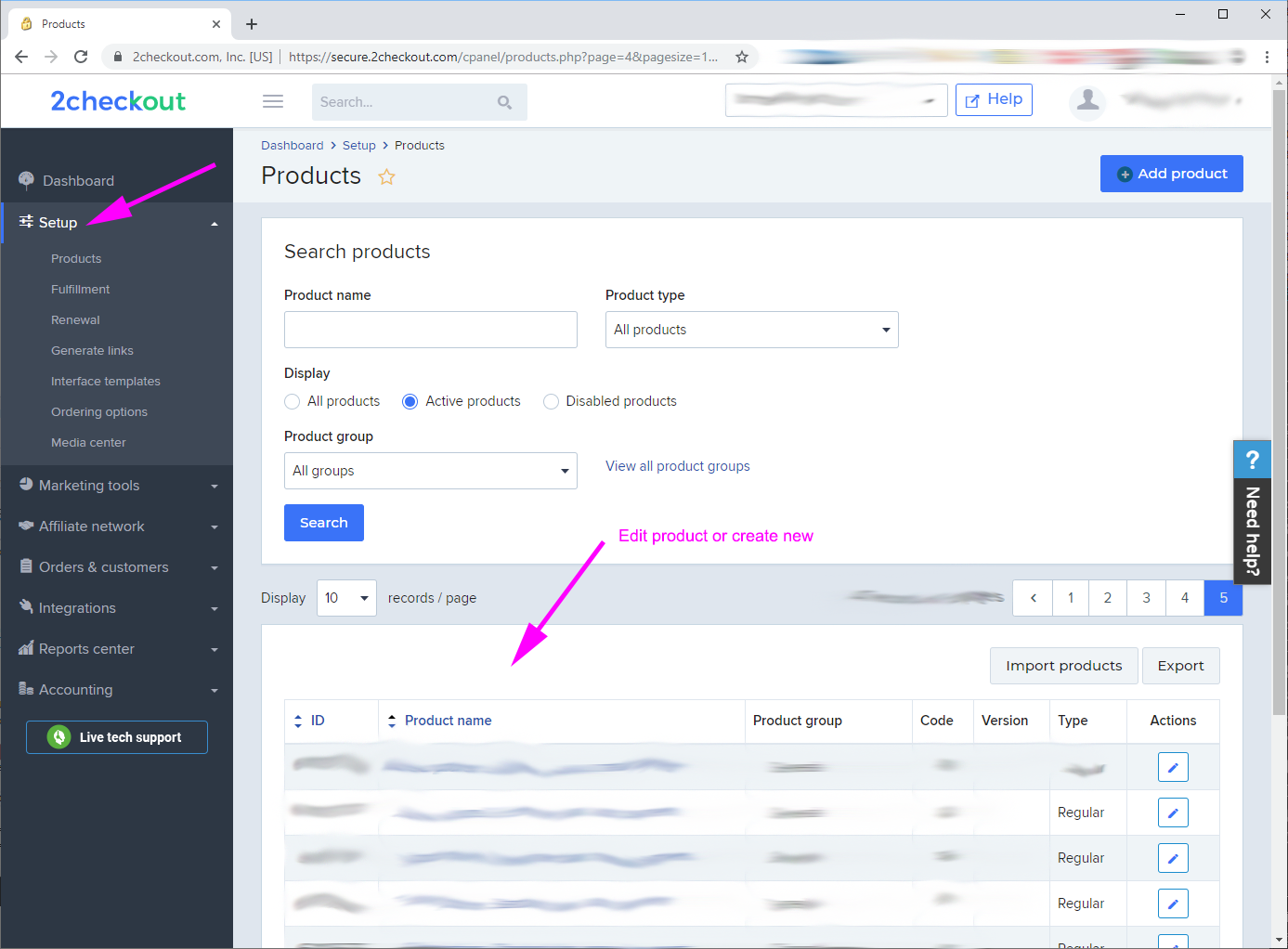Open Fulfillment submenu item
Image resolution: width=1288 pixels, height=949 pixels.
pos(80,289)
